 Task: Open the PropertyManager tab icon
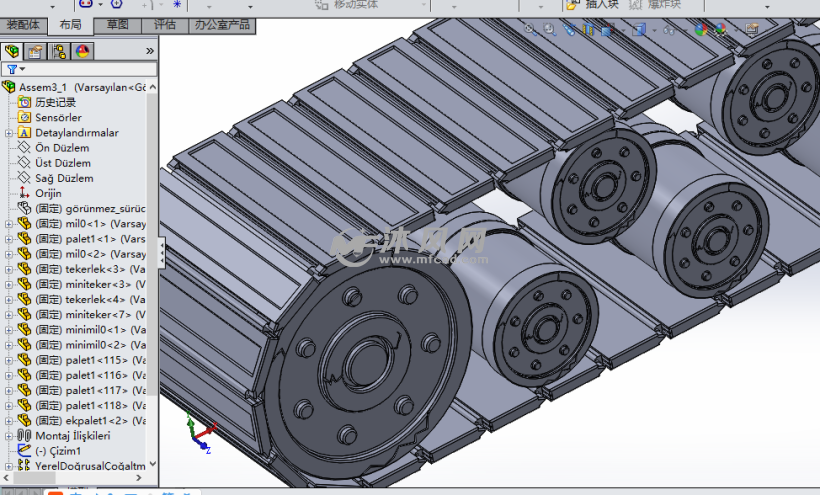click(35, 50)
